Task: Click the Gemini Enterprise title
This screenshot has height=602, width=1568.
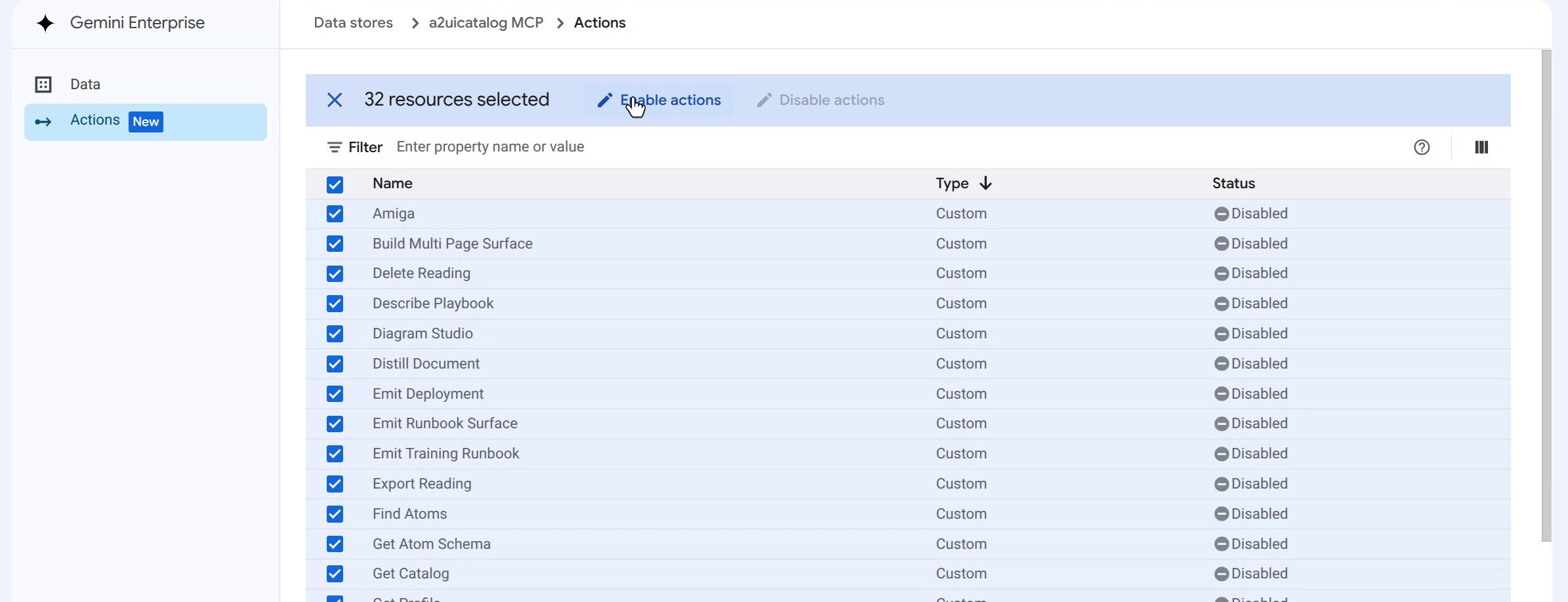Action: pos(137,23)
